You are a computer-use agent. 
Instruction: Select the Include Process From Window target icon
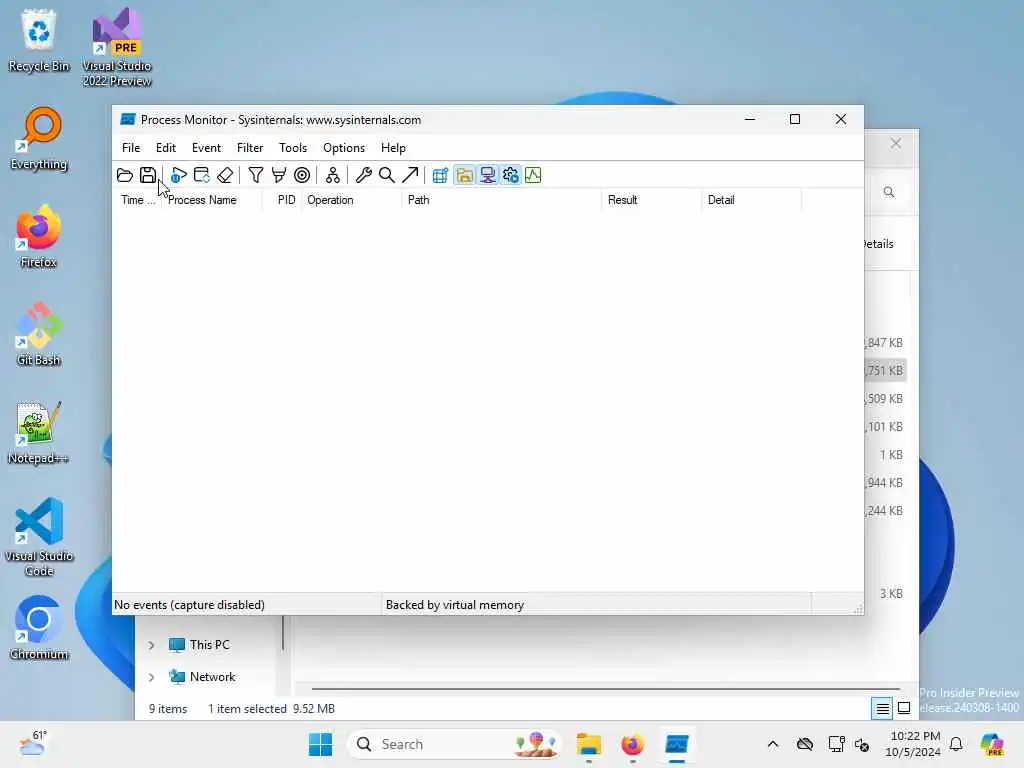302,175
